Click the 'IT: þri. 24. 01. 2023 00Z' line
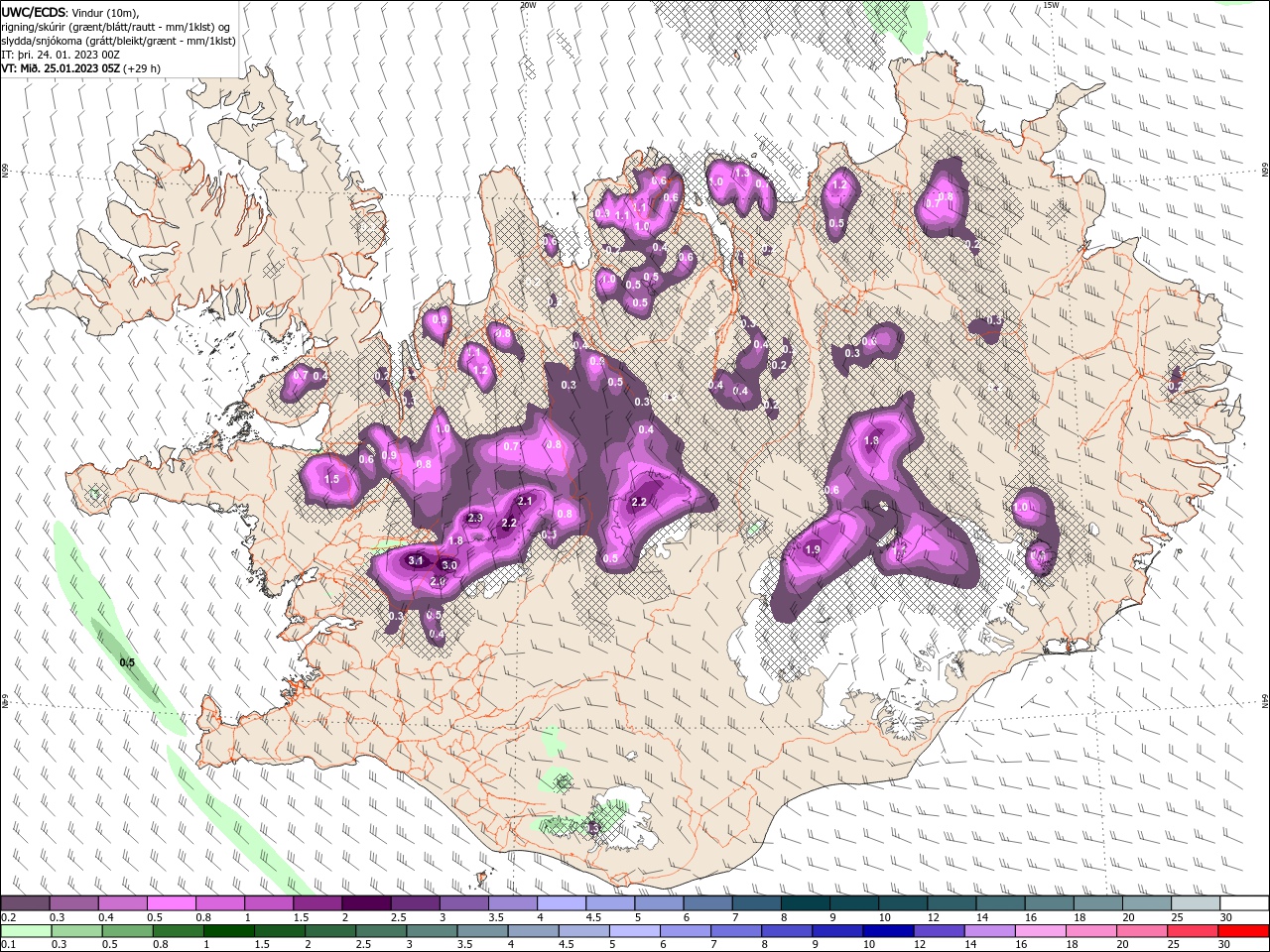The height and width of the screenshot is (952, 1270). [60, 55]
